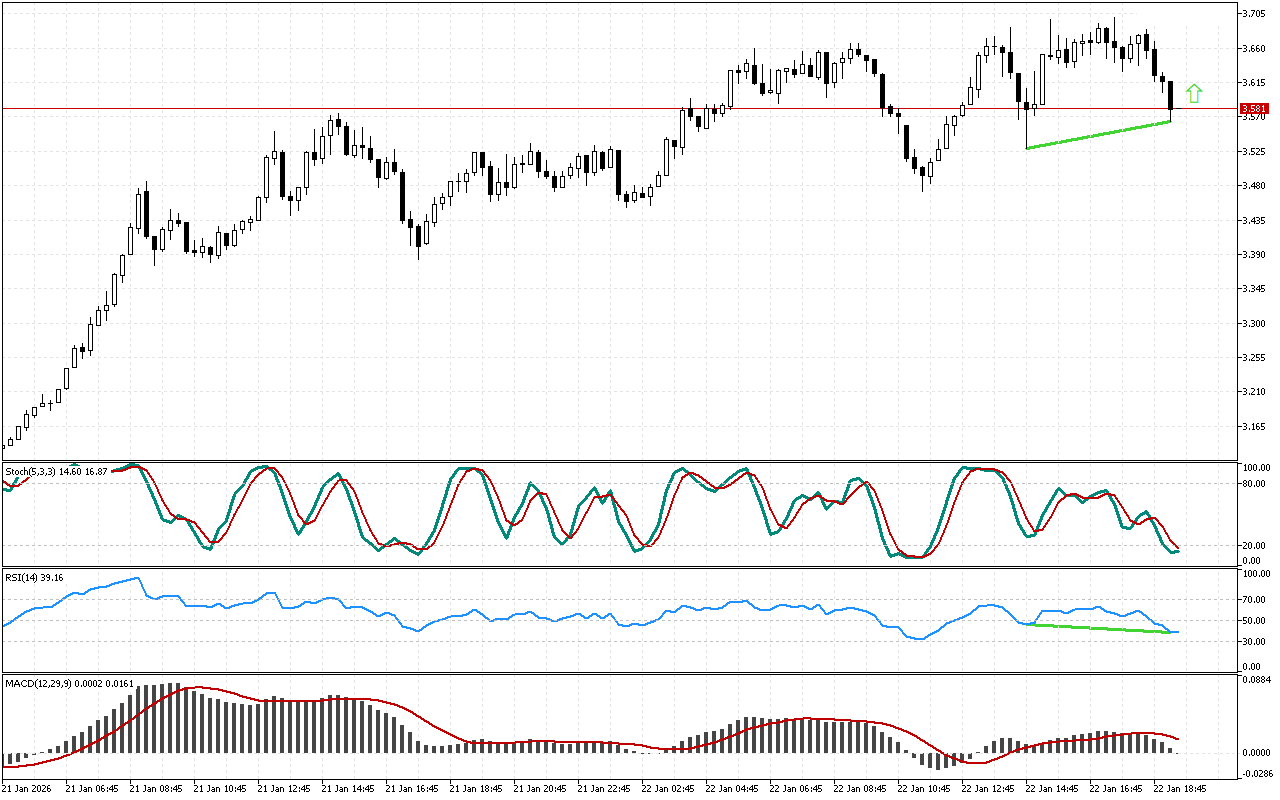Click the 21 Jan 2026 date label

[x=32, y=788]
